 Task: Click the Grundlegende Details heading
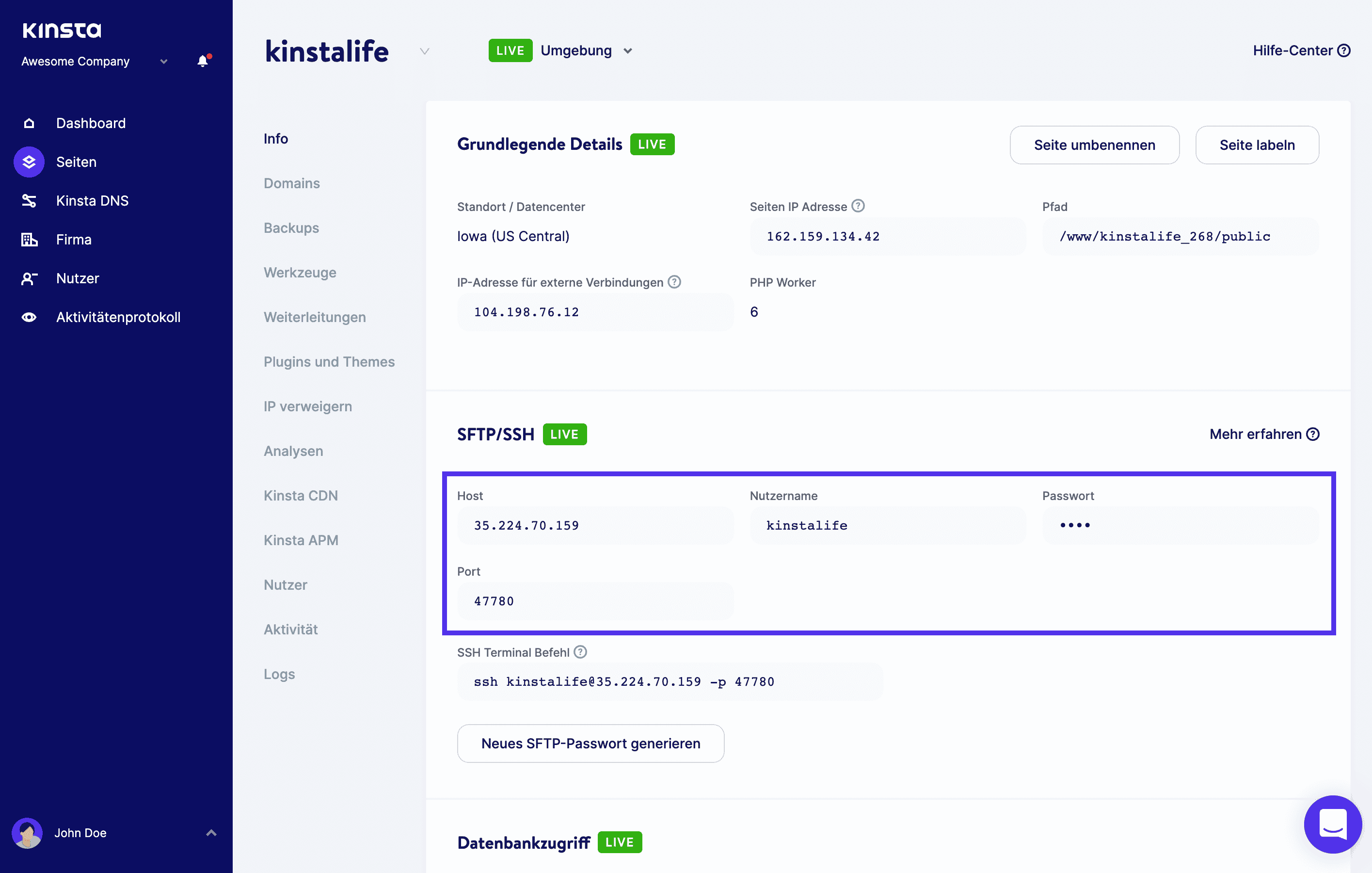[539, 144]
